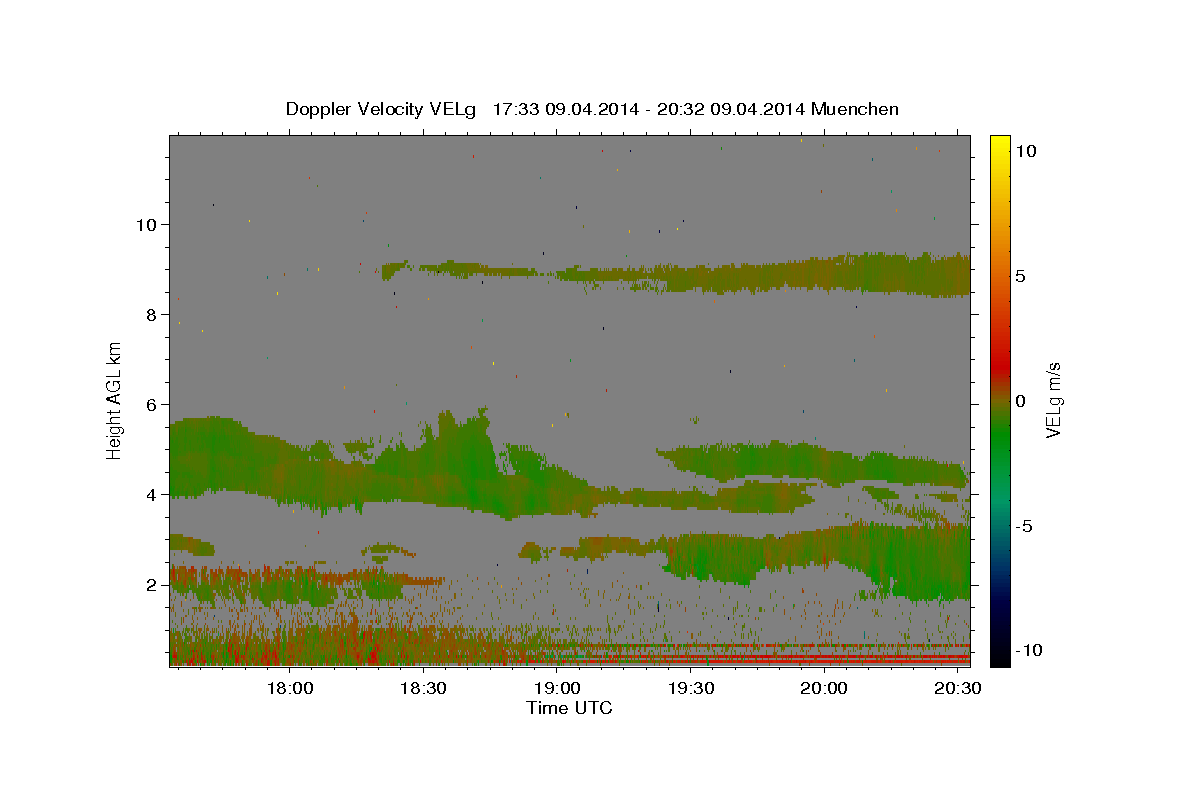Screen dimensions: 1200x800
Task: Click the 20:30 time tick label
Action: [x=958, y=688]
